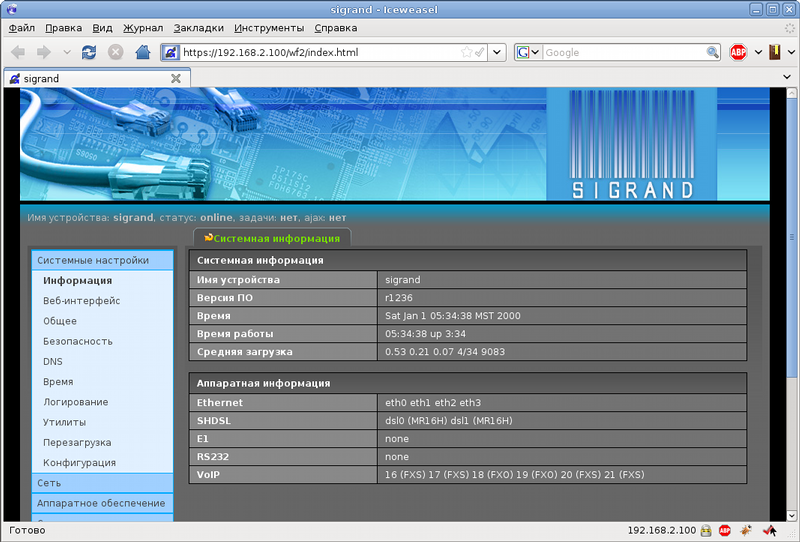Close the sigrand tab
This screenshot has height=542, width=800.
(176, 78)
